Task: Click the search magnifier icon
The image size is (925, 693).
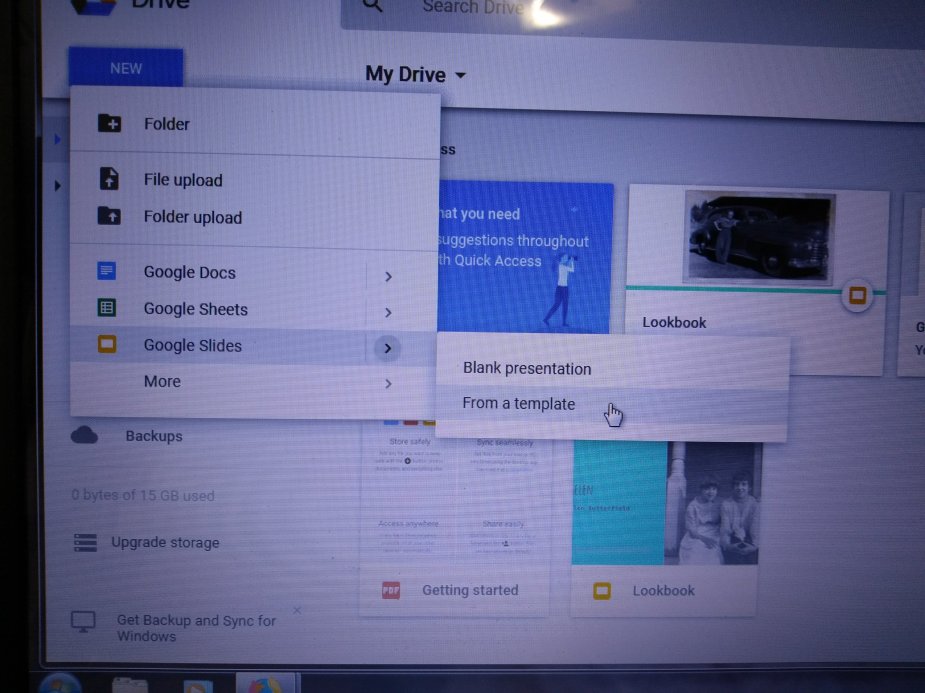Action: pyautogui.click(x=373, y=7)
